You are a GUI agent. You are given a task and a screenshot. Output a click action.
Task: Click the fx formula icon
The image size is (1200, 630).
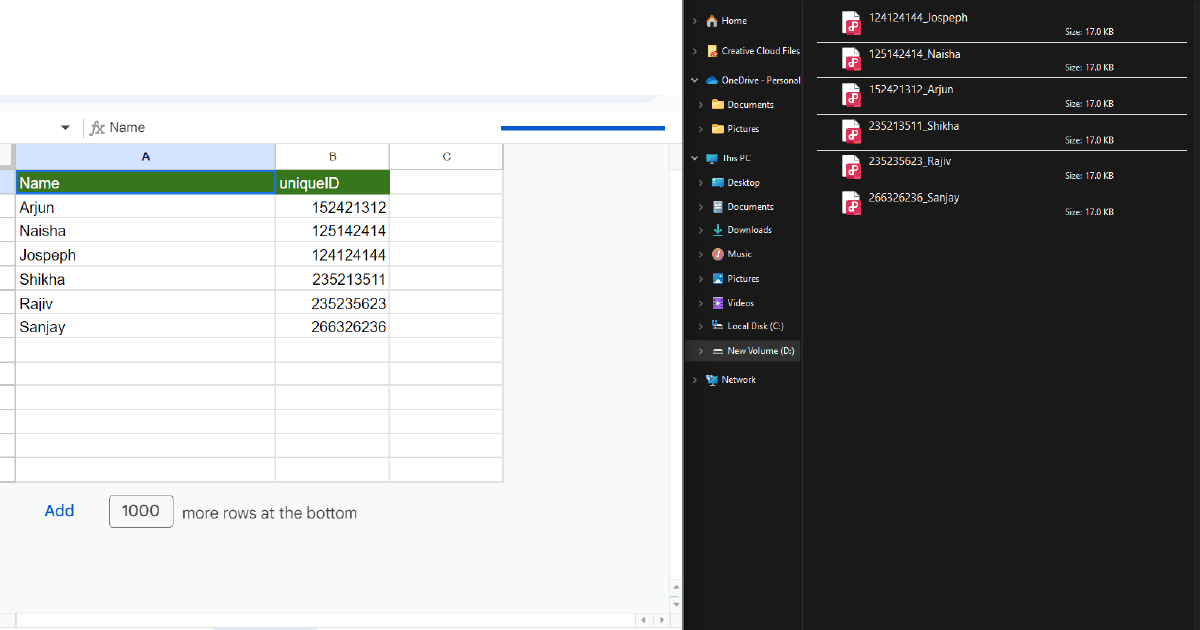point(95,127)
